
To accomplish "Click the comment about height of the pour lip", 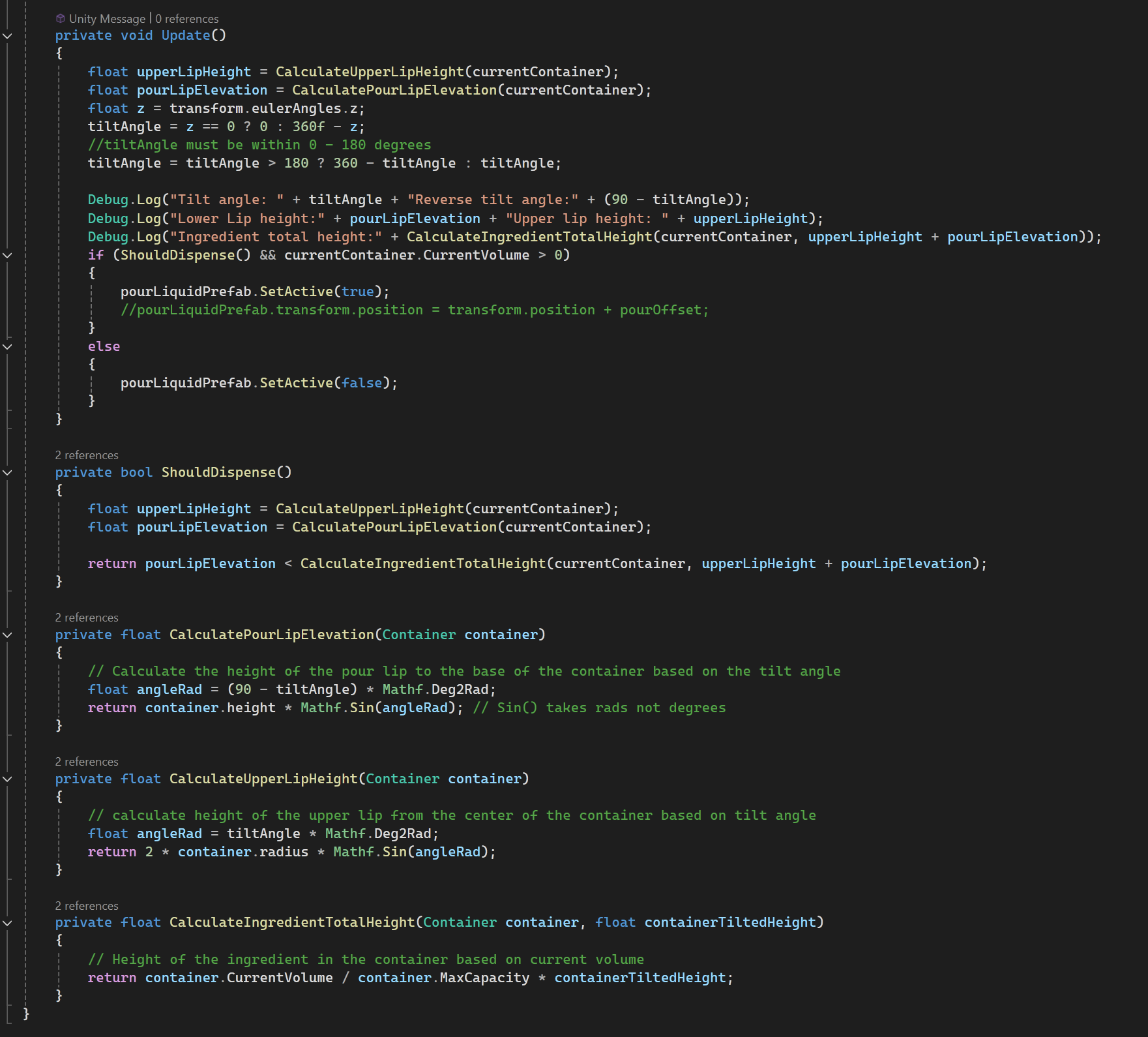I will click(x=464, y=671).
